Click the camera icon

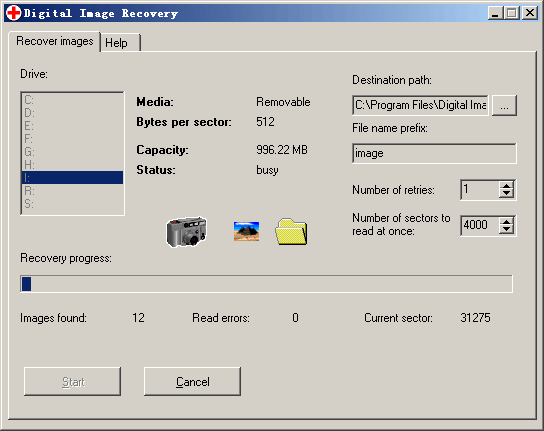tap(187, 231)
